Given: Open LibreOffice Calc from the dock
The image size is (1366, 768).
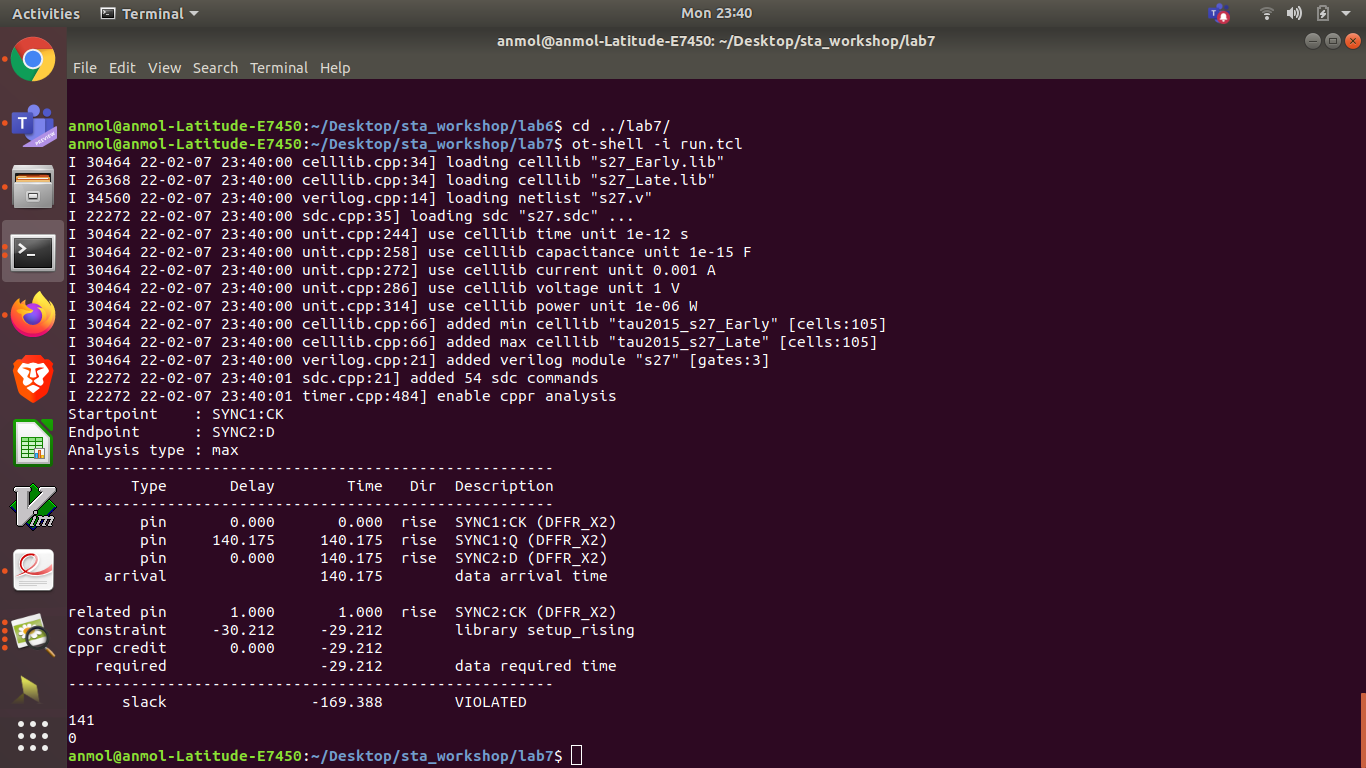Looking at the screenshot, I should click(x=33, y=443).
